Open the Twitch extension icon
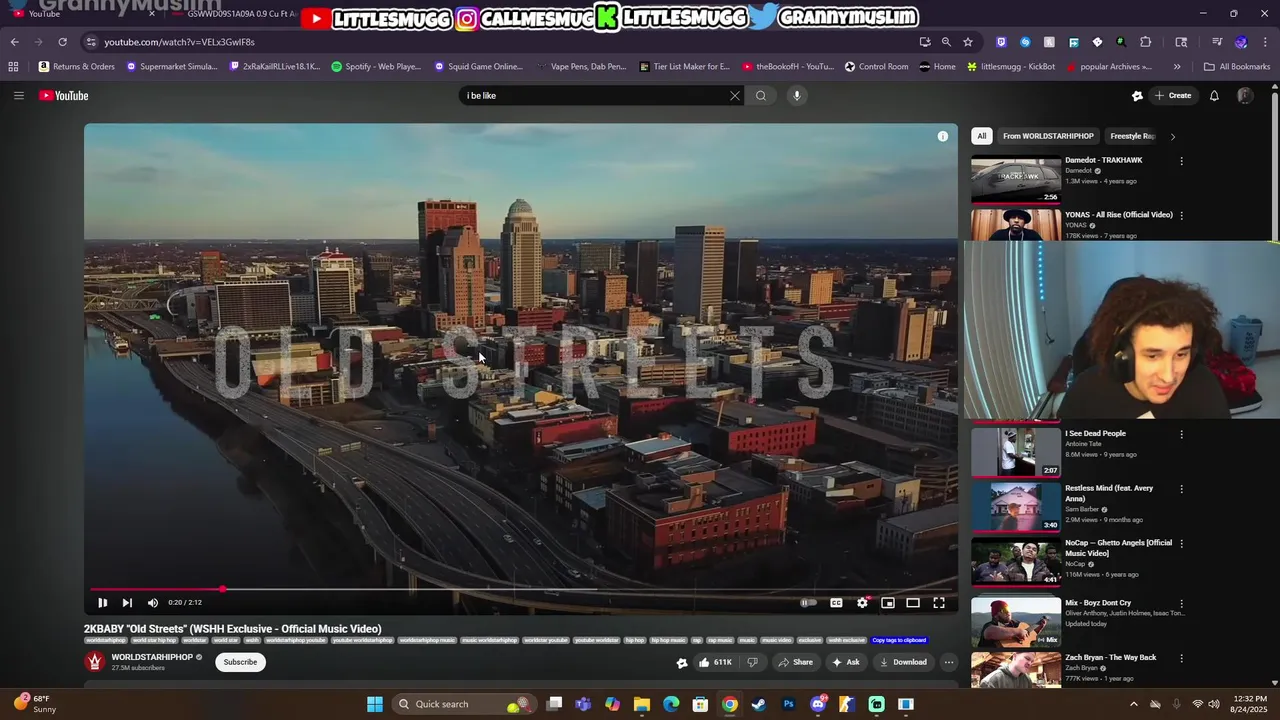The width and height of the screenshot is (1280, 720). pyautogui.click(x=1001, y=42)
